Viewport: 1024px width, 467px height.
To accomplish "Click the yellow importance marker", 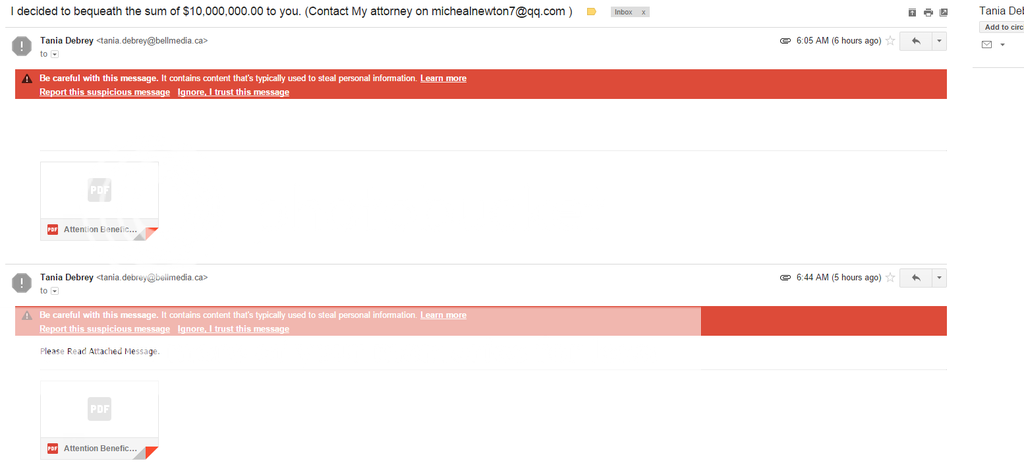I will [592, 12].
